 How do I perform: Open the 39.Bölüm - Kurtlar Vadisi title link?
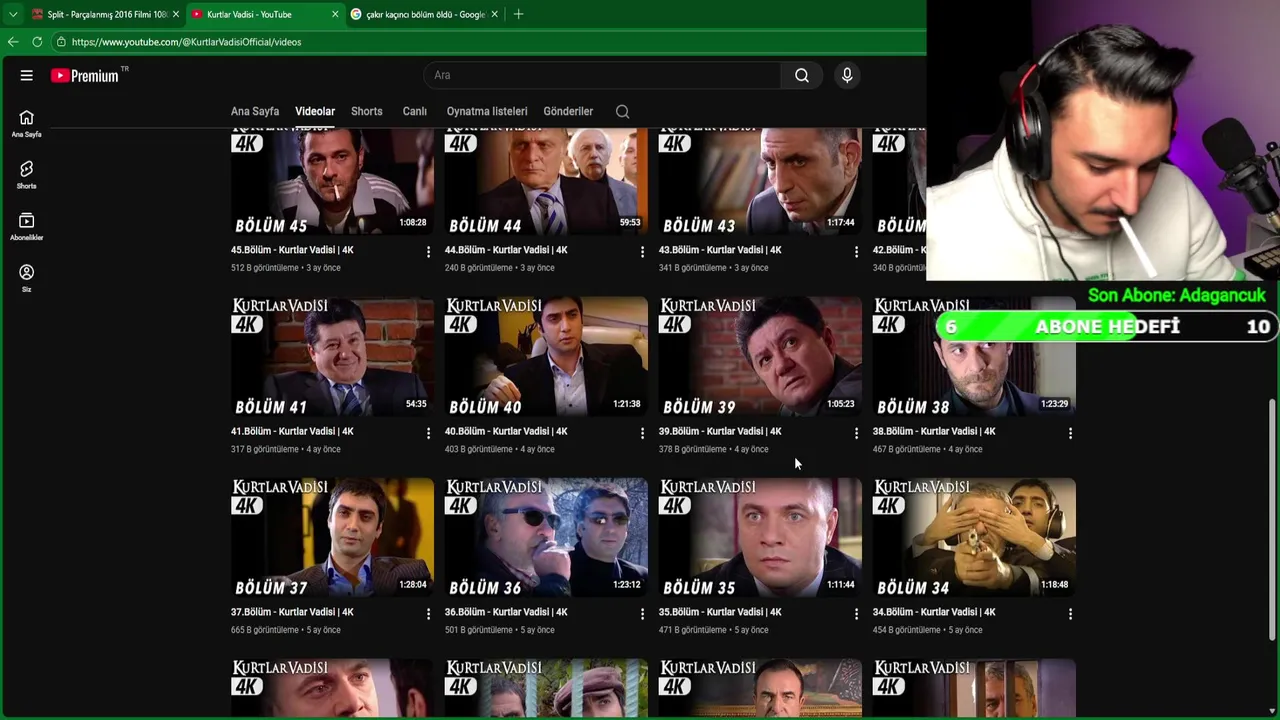(x=720, y=431)
